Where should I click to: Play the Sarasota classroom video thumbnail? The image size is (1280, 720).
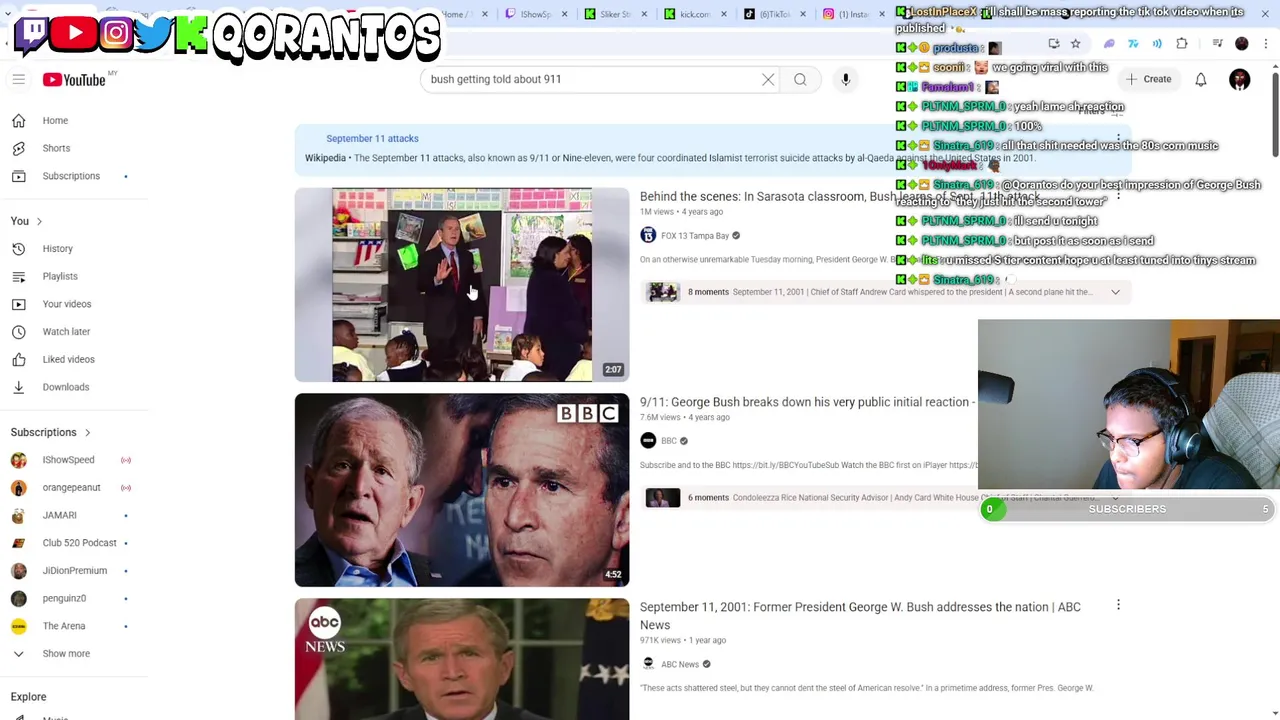462,285
